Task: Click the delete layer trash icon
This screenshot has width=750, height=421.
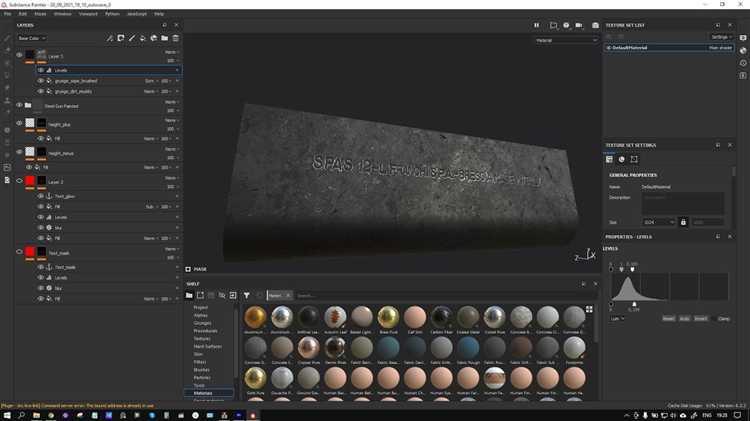Action: pos(177,38)
